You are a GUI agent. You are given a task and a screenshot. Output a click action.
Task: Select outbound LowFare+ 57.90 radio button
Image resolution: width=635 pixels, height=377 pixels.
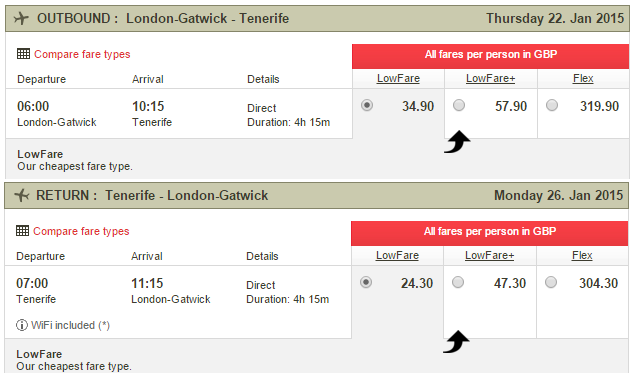point(459,105)
